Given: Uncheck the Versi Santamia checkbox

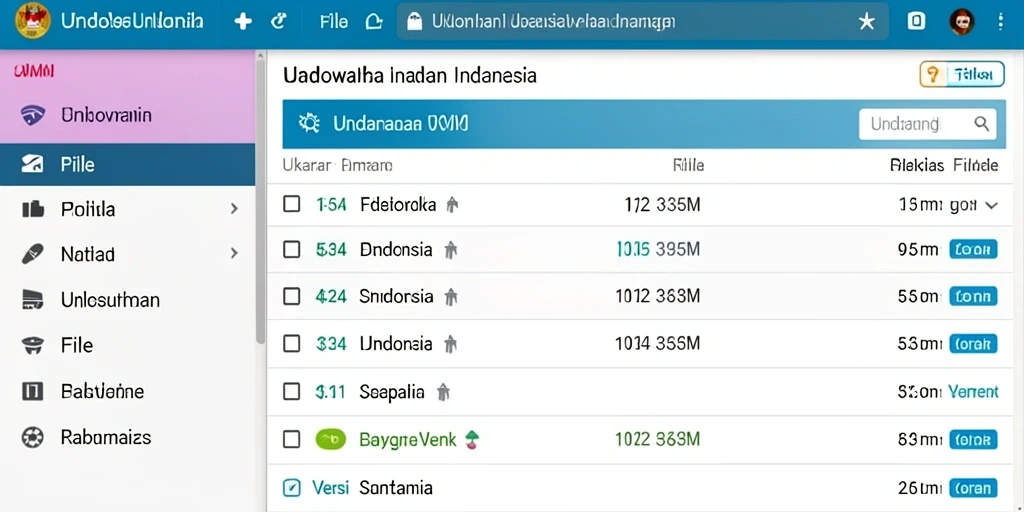Looking at the screenshot, I should click(x=291, y=487).
